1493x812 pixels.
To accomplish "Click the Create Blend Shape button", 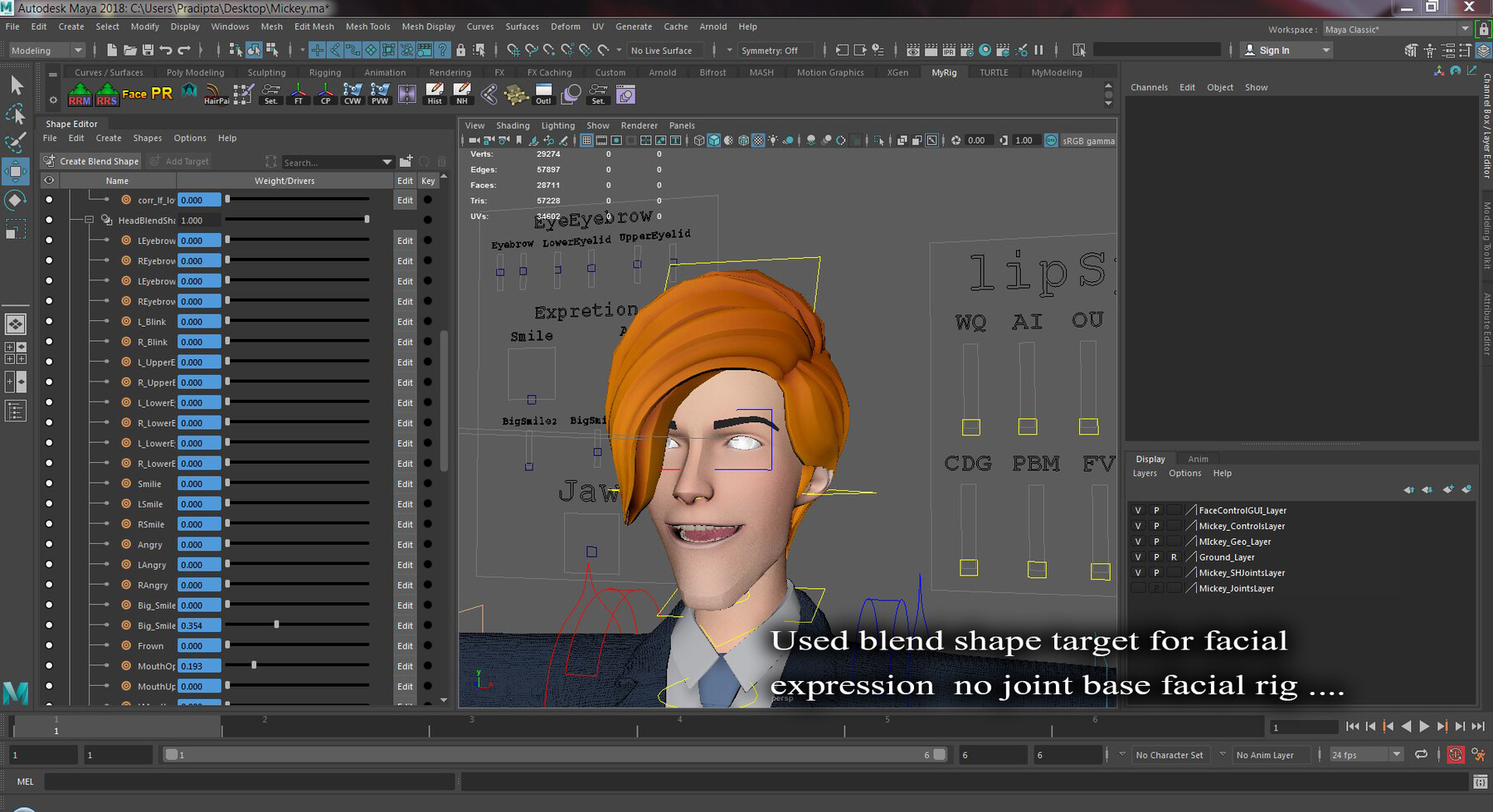I will pyautogui.click(x=91, y=162).
